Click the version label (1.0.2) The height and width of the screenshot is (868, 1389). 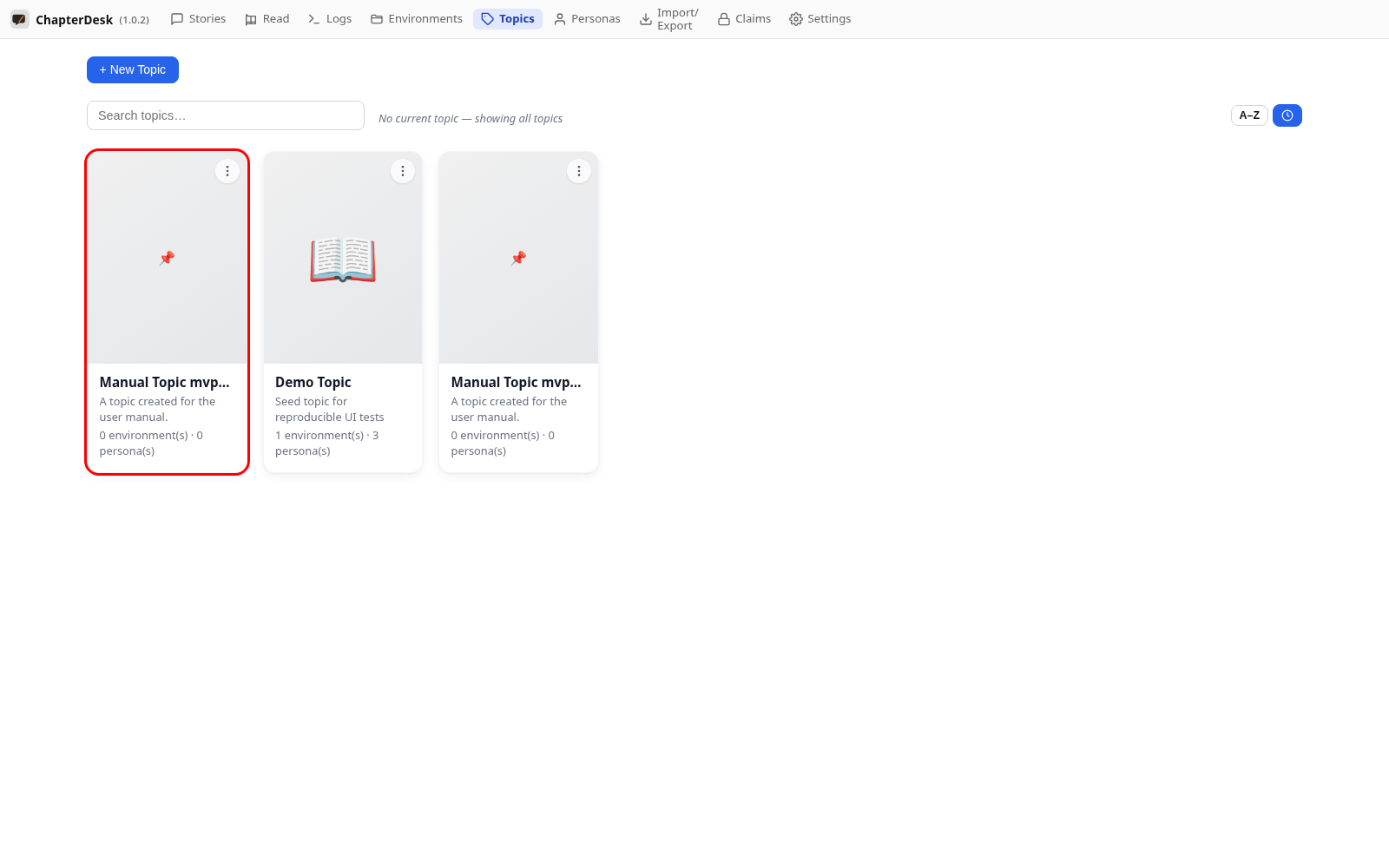pyautogui.click(x=135, y=20)
